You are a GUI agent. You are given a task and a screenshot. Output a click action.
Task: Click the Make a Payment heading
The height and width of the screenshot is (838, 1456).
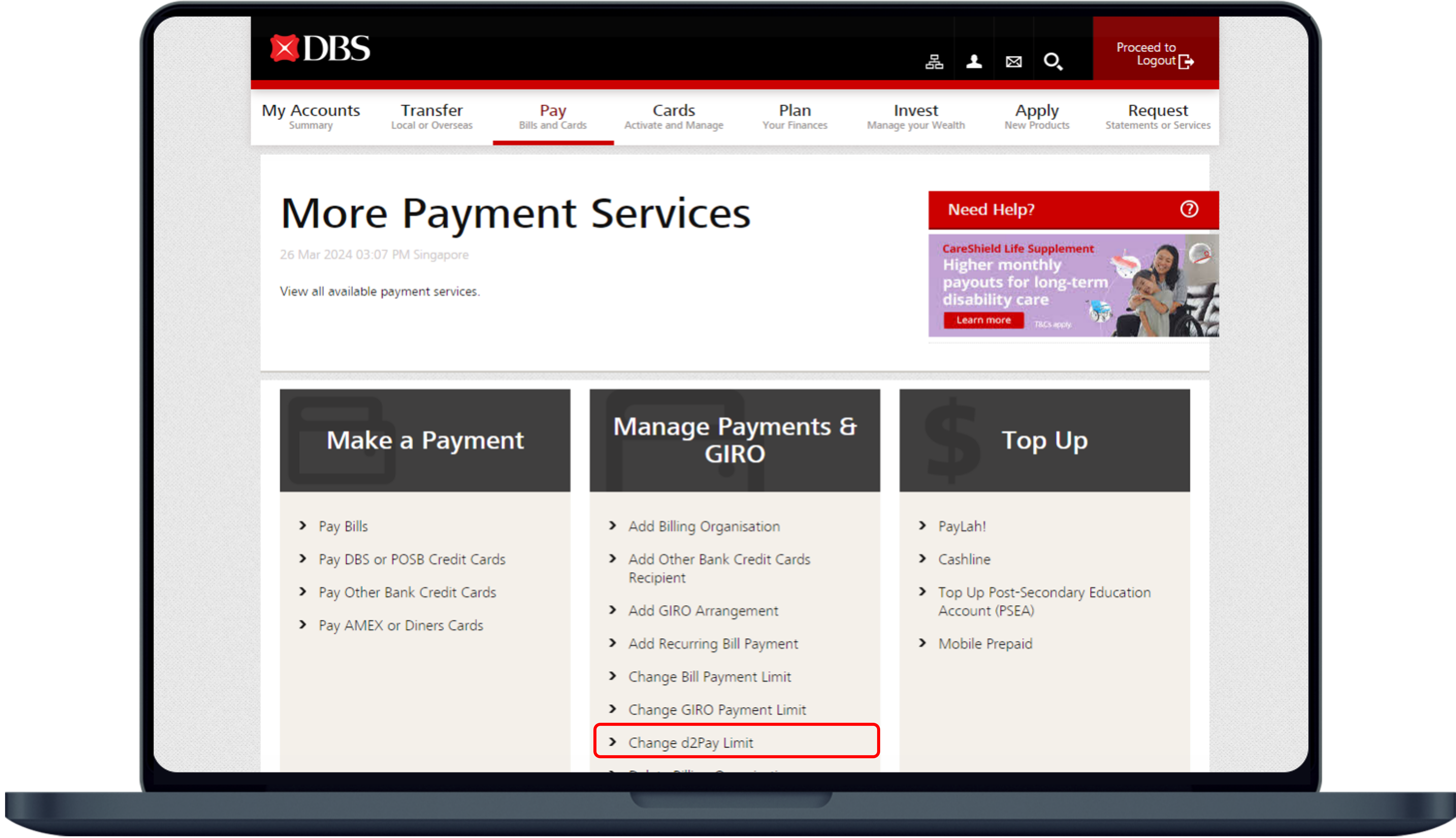click(x=425, y=440)
